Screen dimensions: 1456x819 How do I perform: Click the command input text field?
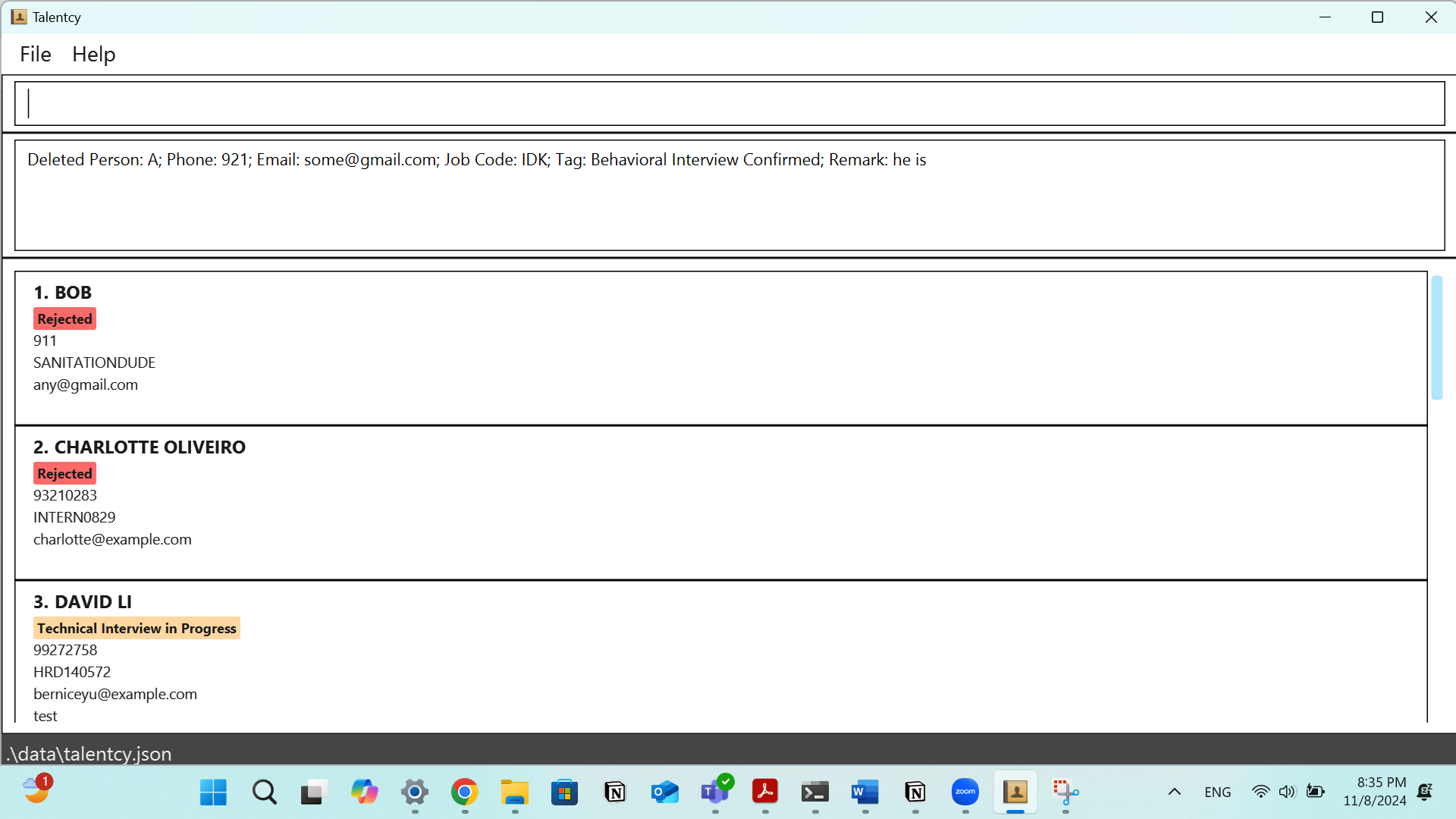point(728,104)
